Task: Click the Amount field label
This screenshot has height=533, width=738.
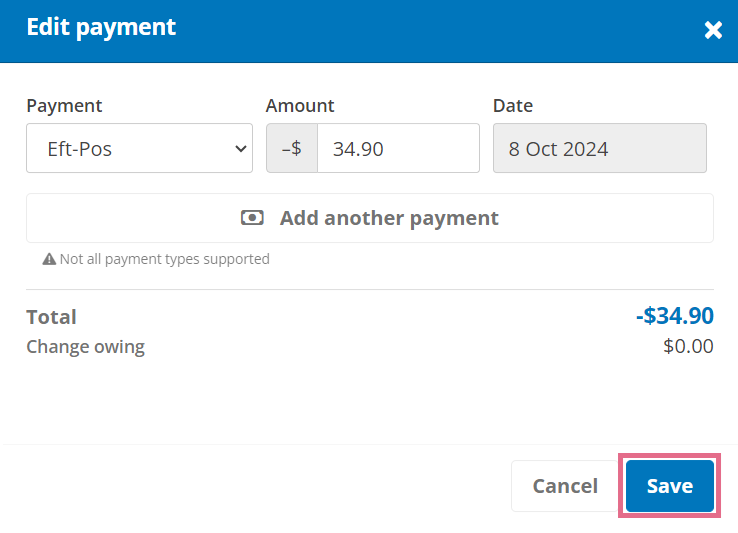Action: tap(300, 105)
